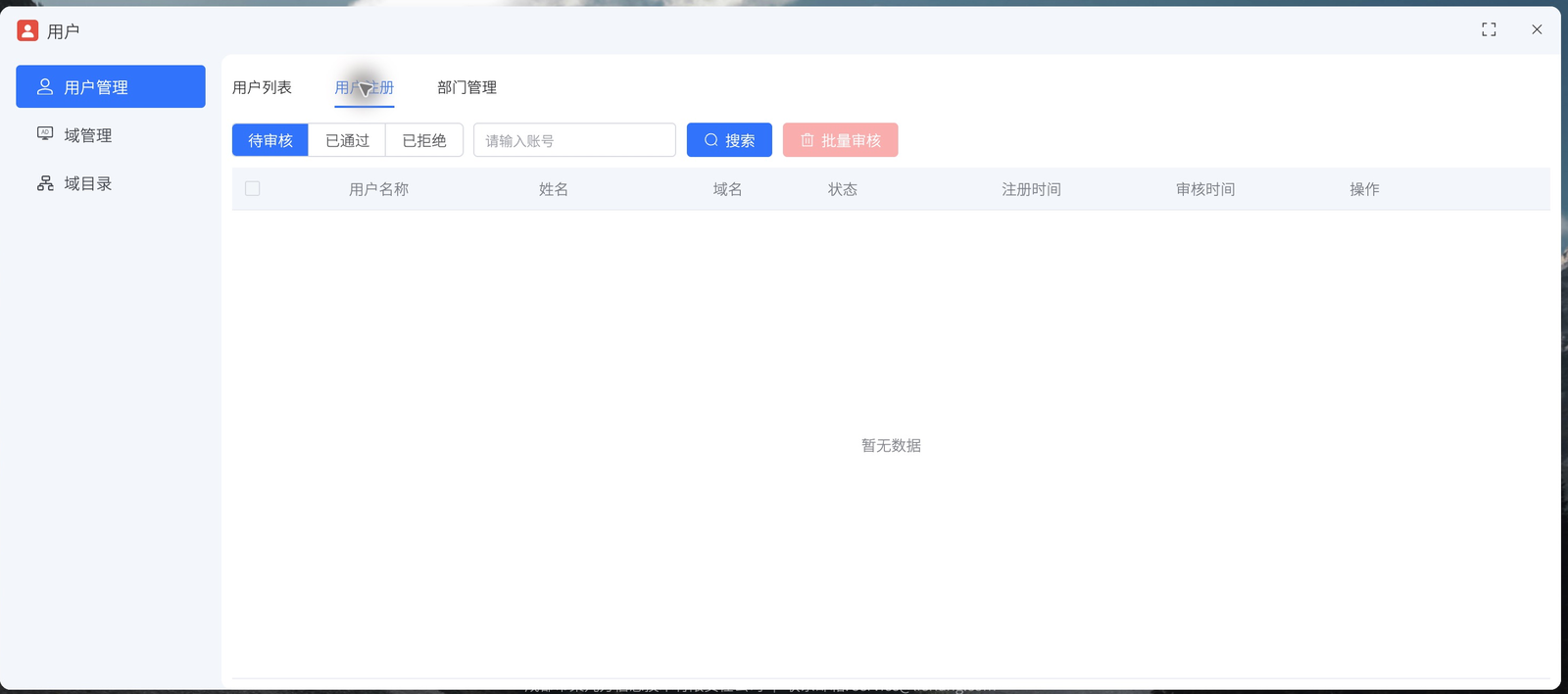Click the red user app icon

pyautogui.click(x=27, y=30)
